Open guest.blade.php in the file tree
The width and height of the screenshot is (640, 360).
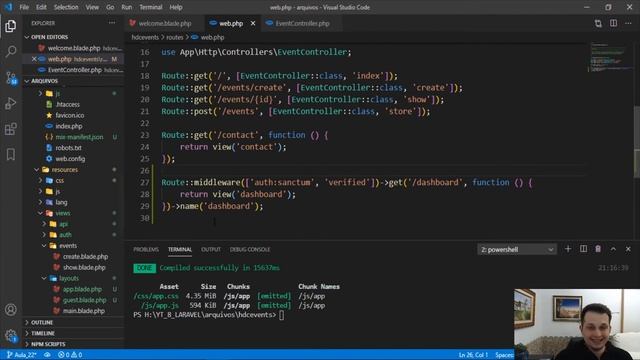(x=84, y=300)
